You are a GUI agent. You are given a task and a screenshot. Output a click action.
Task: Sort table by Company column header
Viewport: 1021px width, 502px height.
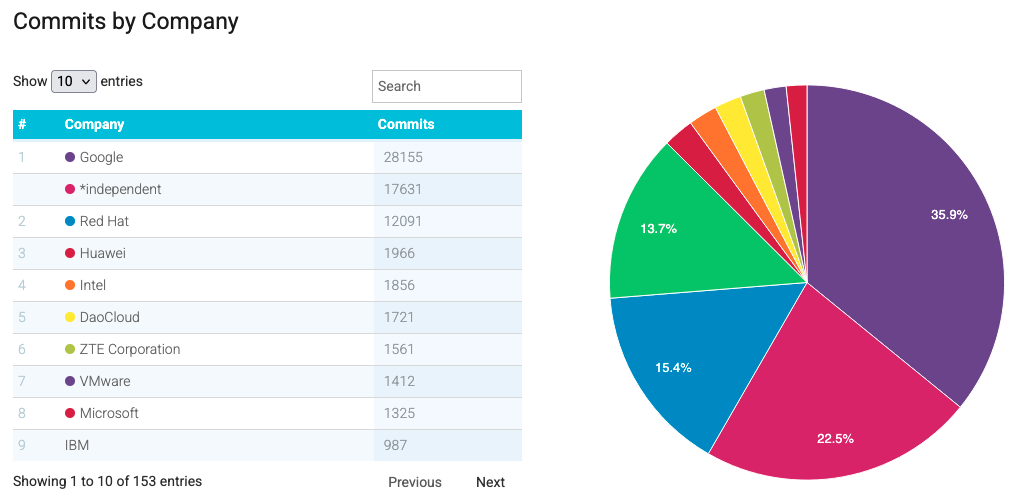[94, 125]
